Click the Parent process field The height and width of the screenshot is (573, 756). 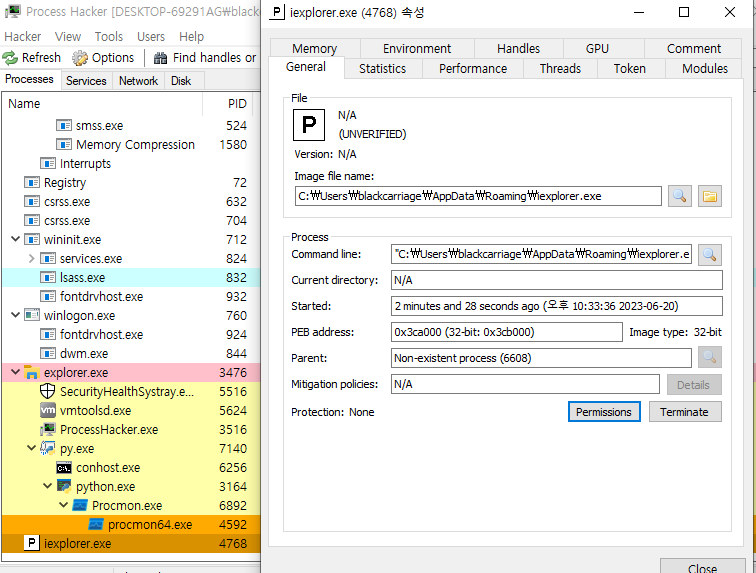point(541,358)
